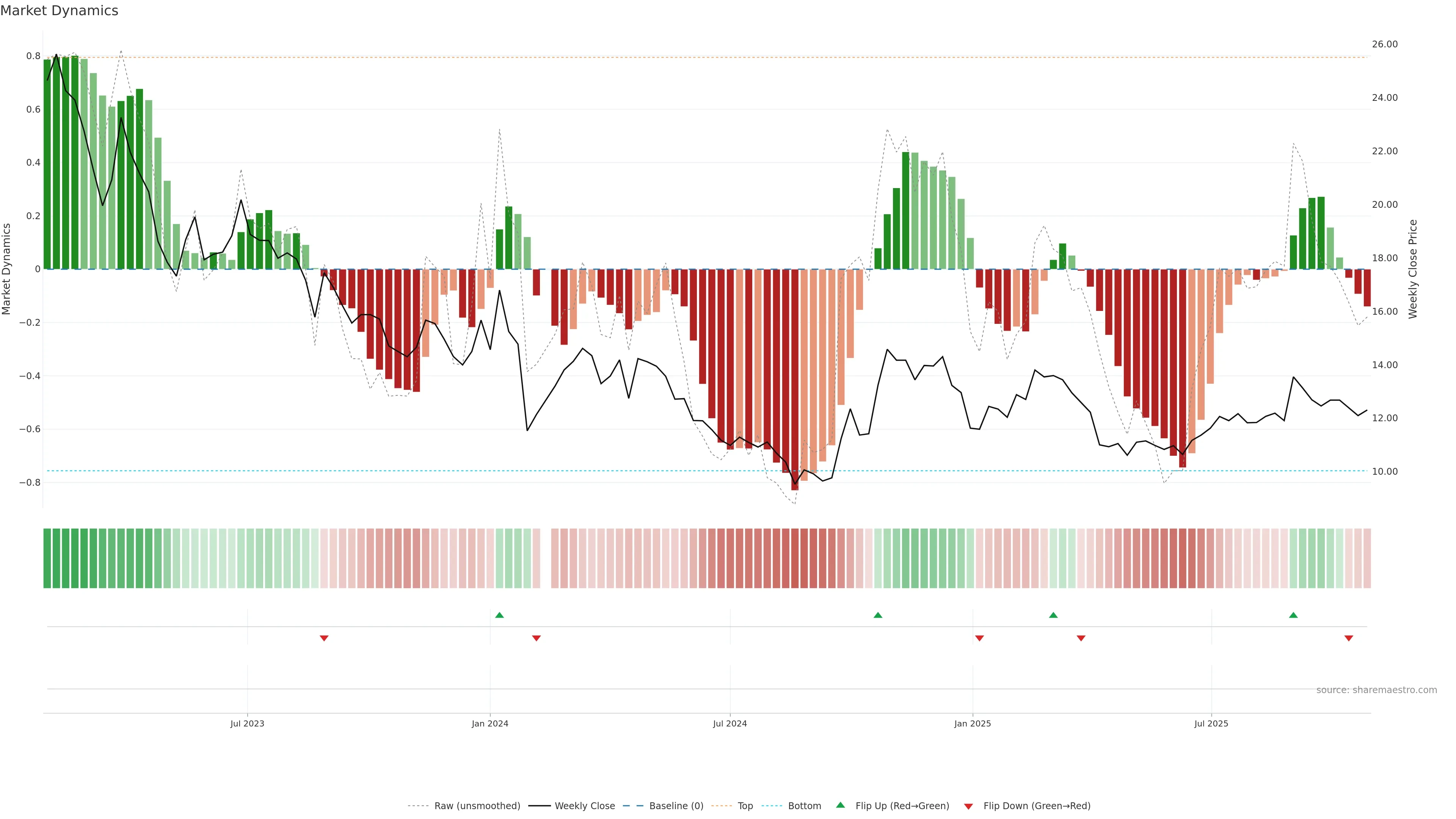
Task: Click the green Flip Up triangle in legend
Action: [841, 805]
